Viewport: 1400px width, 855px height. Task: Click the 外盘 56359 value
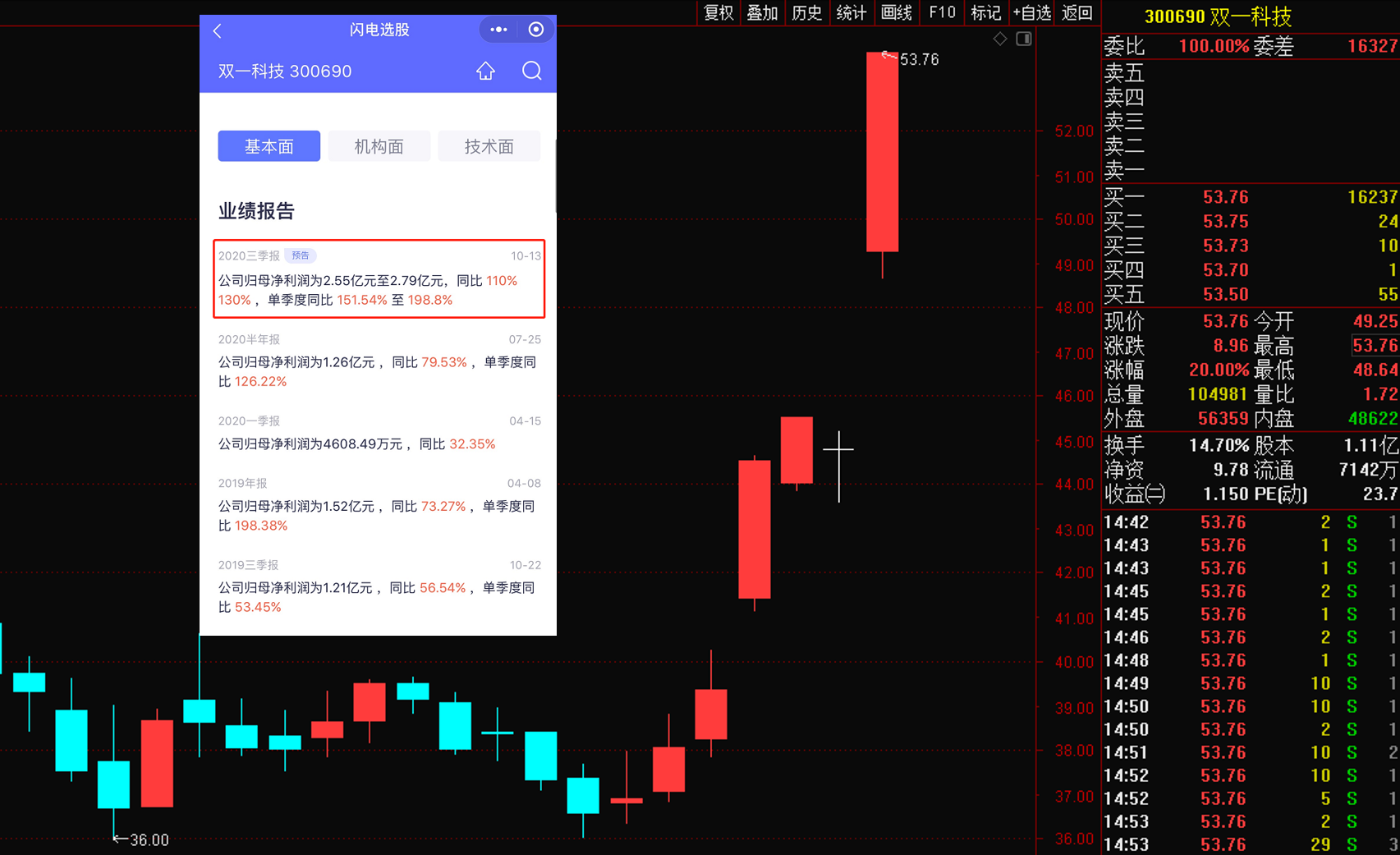1223,419
